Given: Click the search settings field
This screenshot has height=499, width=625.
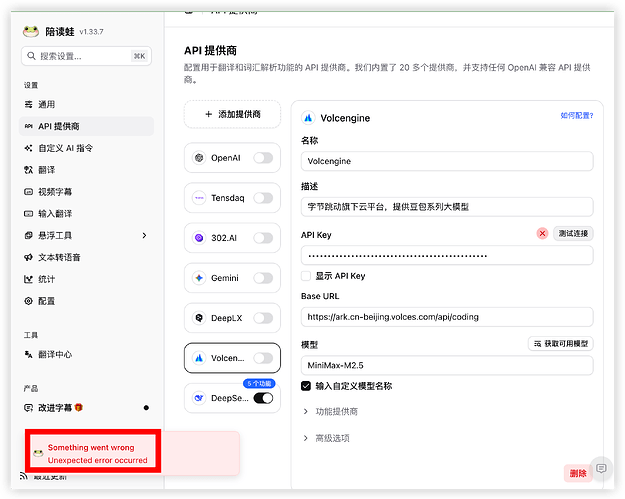Looking at the screenshot, I should [86, 56].
